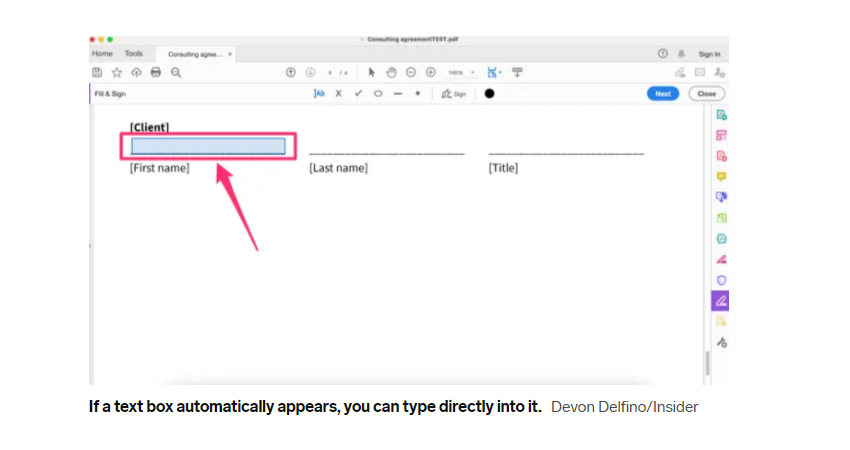850x450 pixels.
Task: Click the save disk icon
Action: (97, 72)
